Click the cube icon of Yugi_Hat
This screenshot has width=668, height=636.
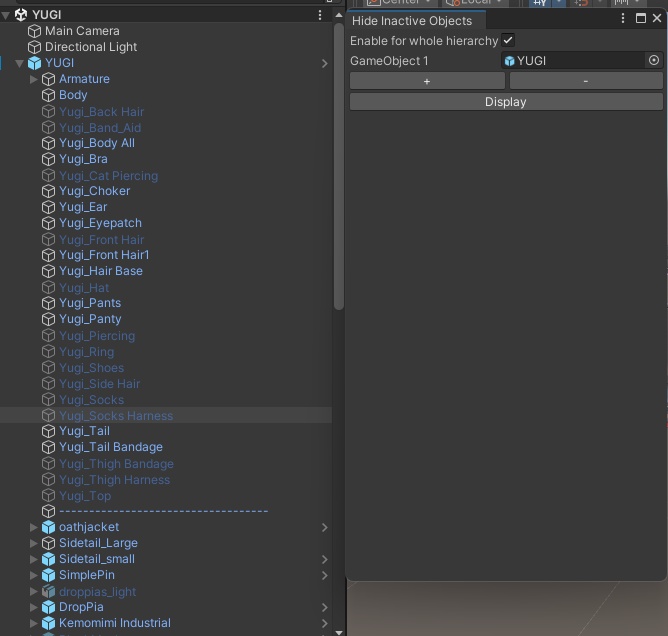coord(48,288)
